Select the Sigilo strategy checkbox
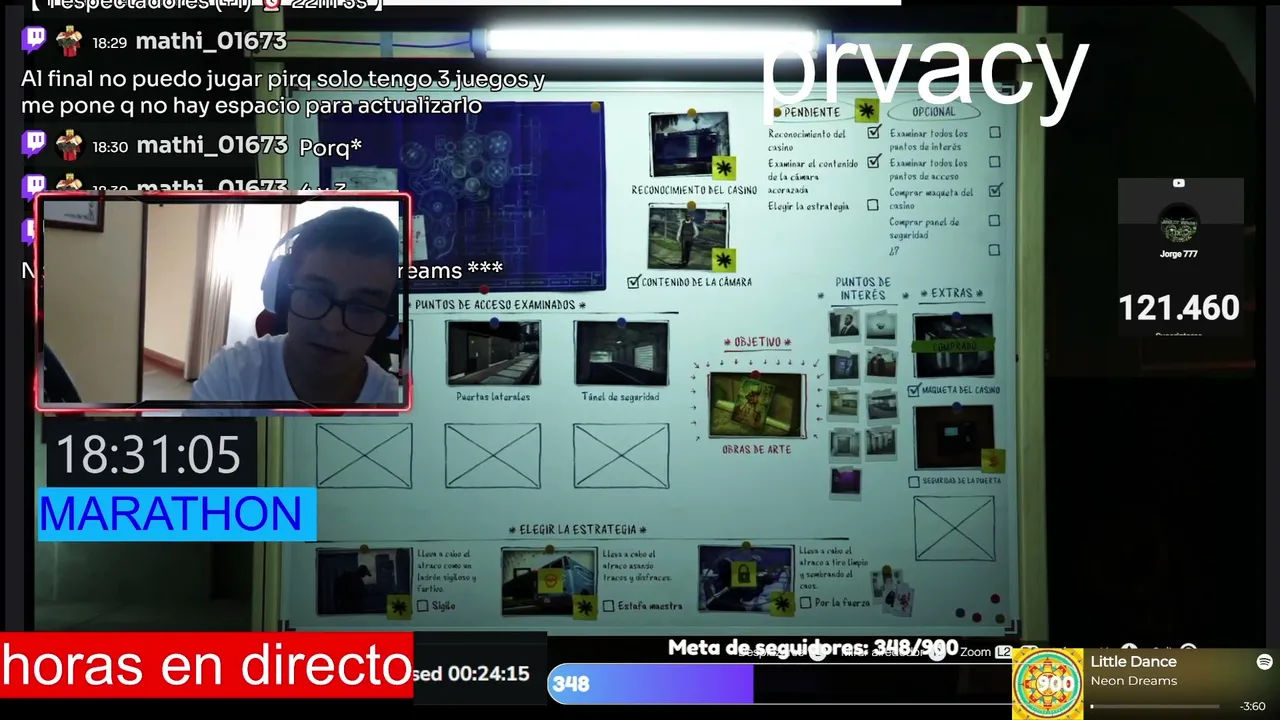The image size is (1280, 720). coord(423,605)
